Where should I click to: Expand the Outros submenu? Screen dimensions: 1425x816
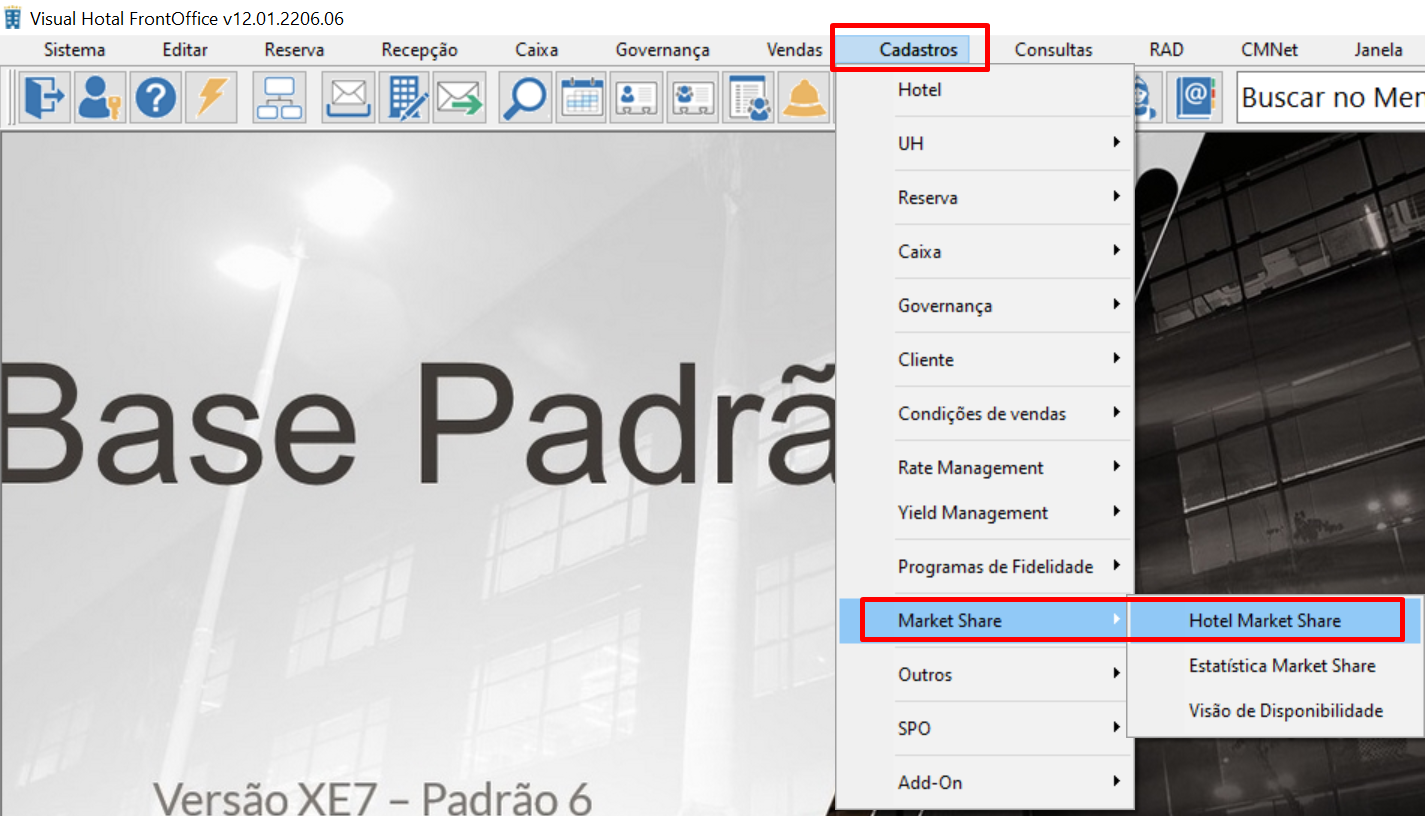click(985, 675)
